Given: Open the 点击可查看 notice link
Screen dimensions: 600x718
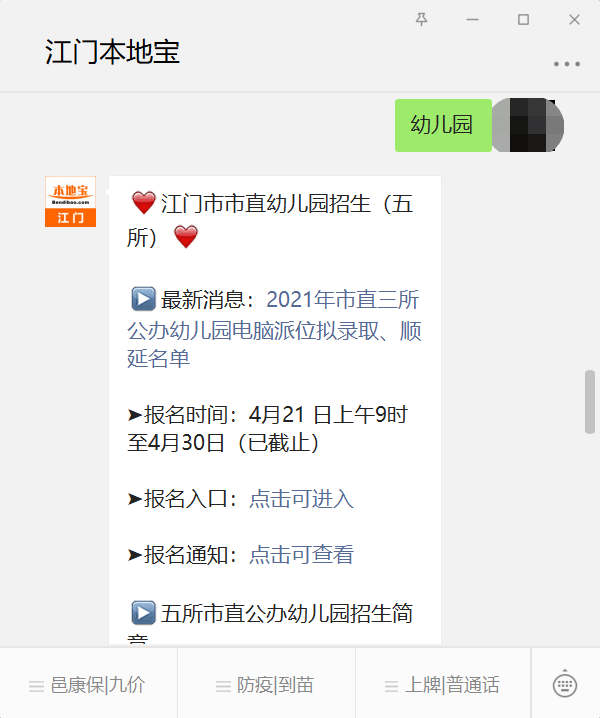Looking at the screenshot, I should point(301,555).
